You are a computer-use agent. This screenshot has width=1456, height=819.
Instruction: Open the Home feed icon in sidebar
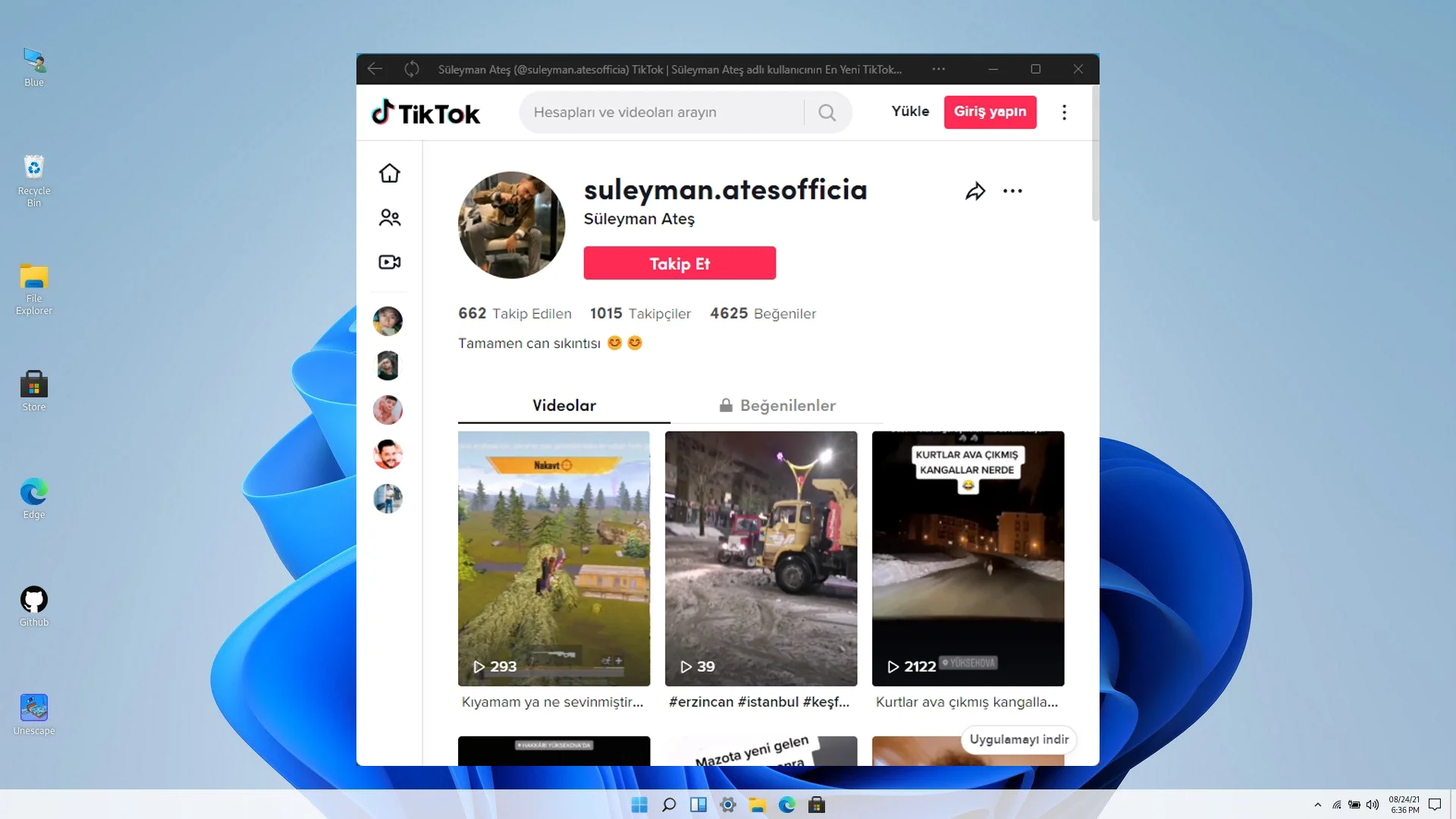pos(389,173)
